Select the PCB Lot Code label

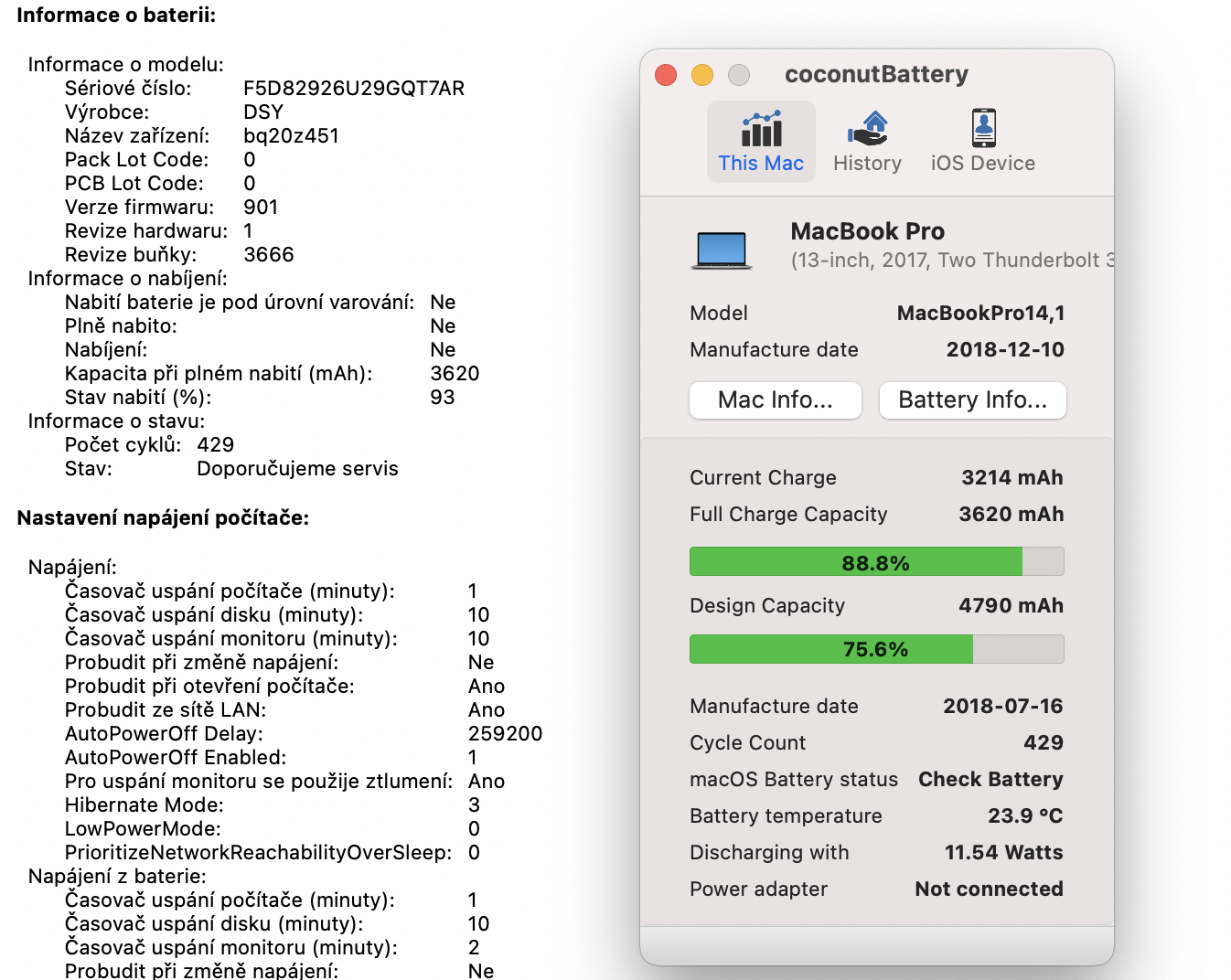[x=134, y=183]
